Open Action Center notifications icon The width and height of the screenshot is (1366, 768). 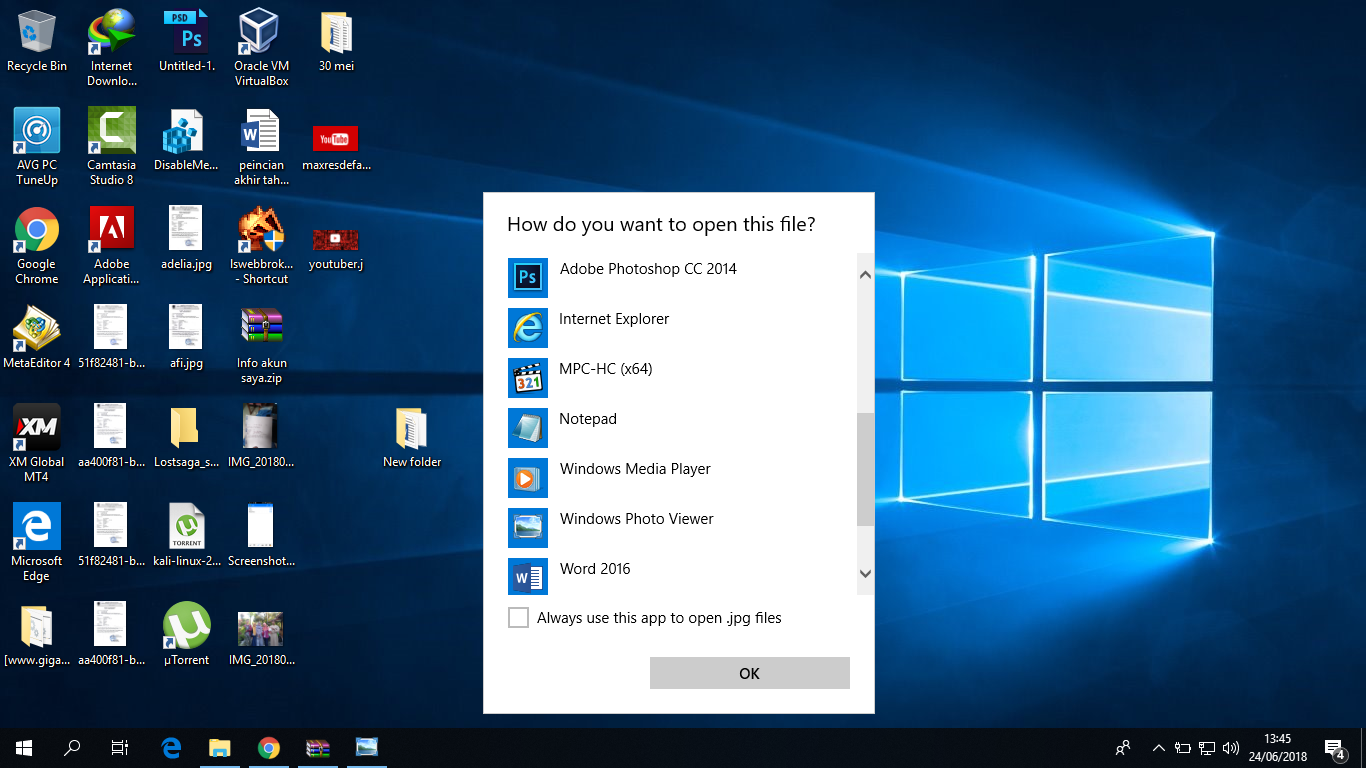(1334, 748)
